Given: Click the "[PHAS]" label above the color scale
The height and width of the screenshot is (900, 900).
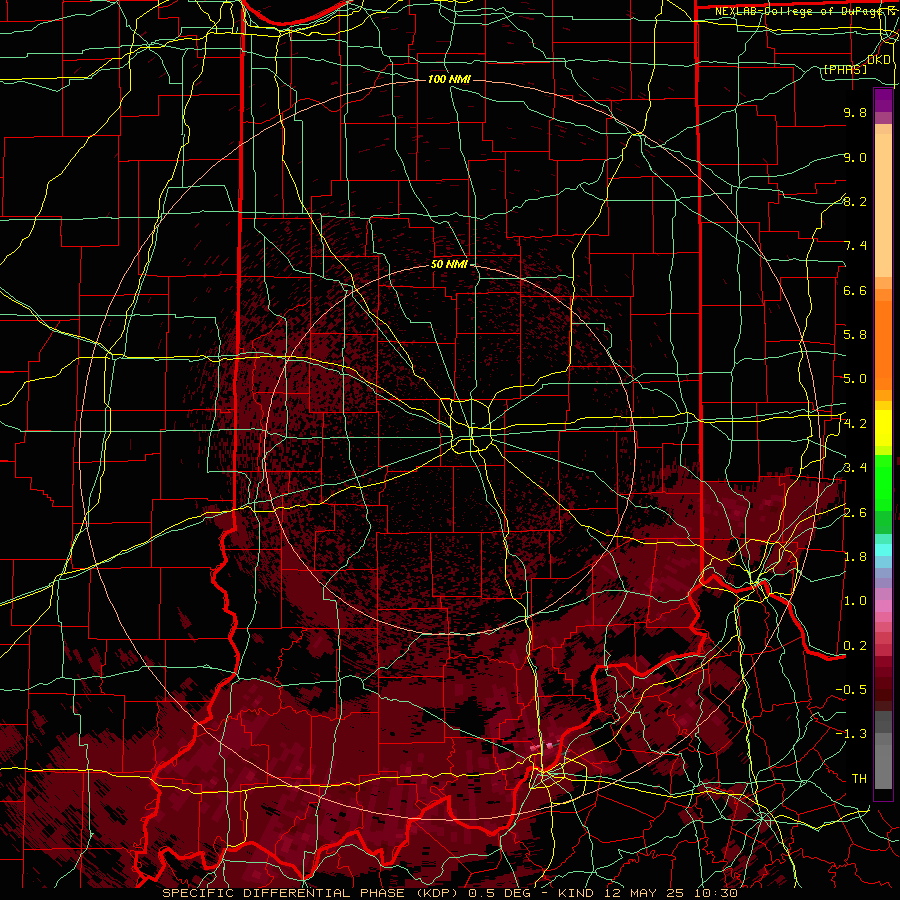Looking at the screenshot, I should (845, 69).
